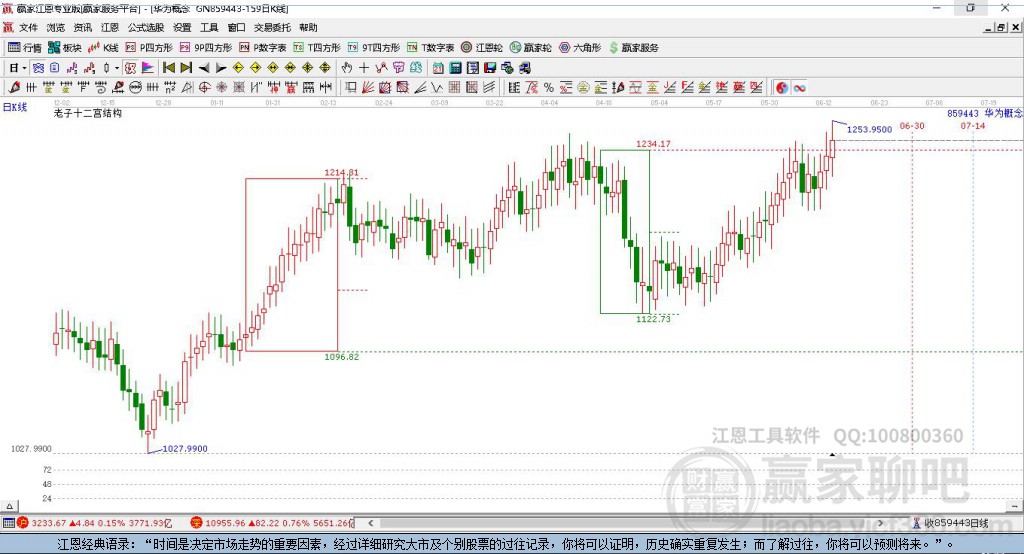Viewport: 1024px width, 554px height.
Task: Click the 1253.9500 price annotation
Action: click(x=869, y=129)
